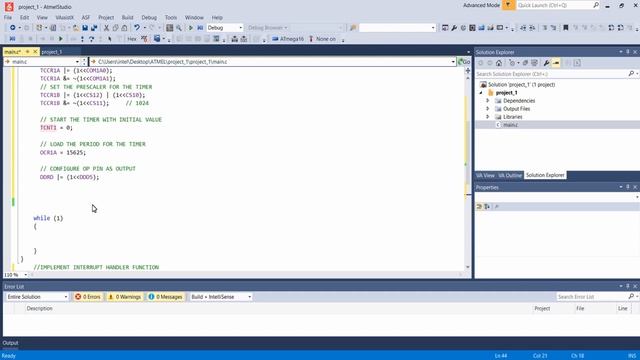Switch to VA Outline tab

(x=510, y=175)
